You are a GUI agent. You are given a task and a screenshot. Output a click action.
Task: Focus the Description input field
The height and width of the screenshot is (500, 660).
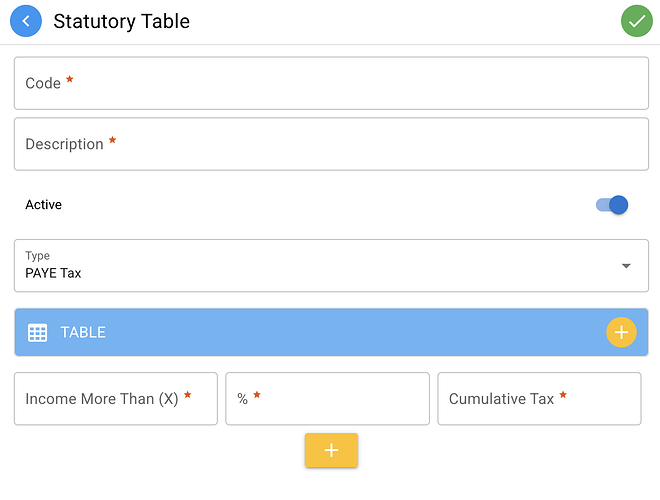pyautogui.click(x=331, y=144)
